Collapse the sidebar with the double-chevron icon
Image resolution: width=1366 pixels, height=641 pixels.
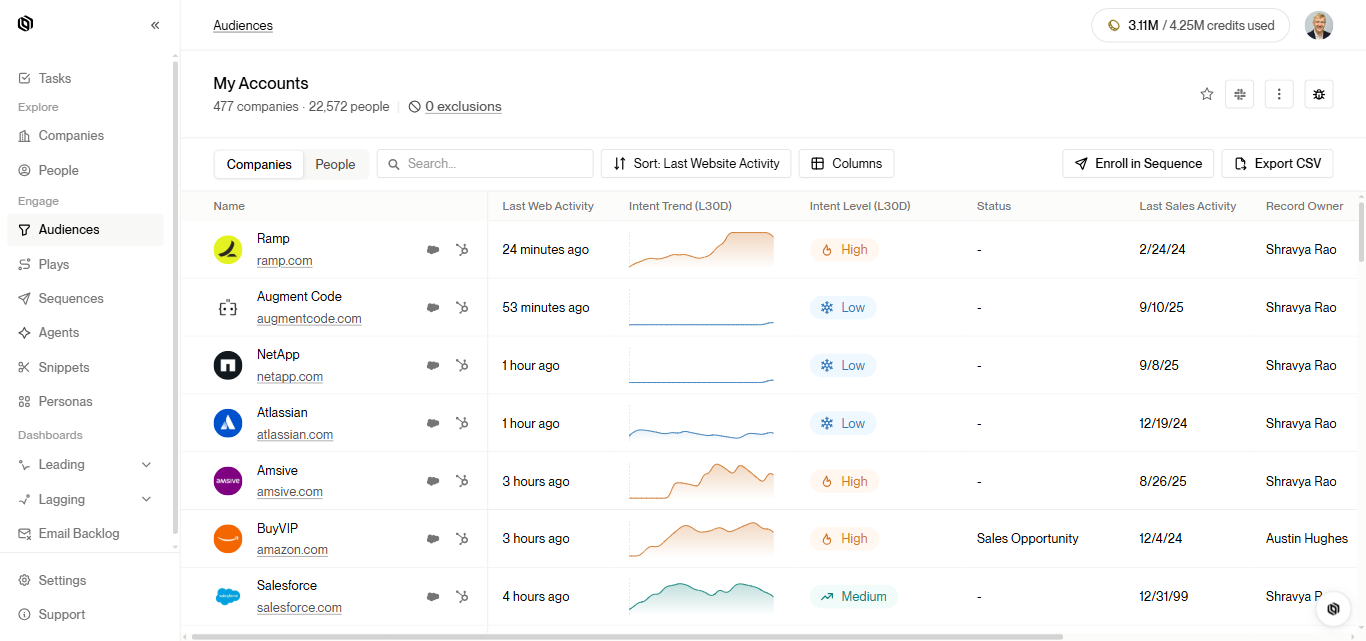pos(155,25)
